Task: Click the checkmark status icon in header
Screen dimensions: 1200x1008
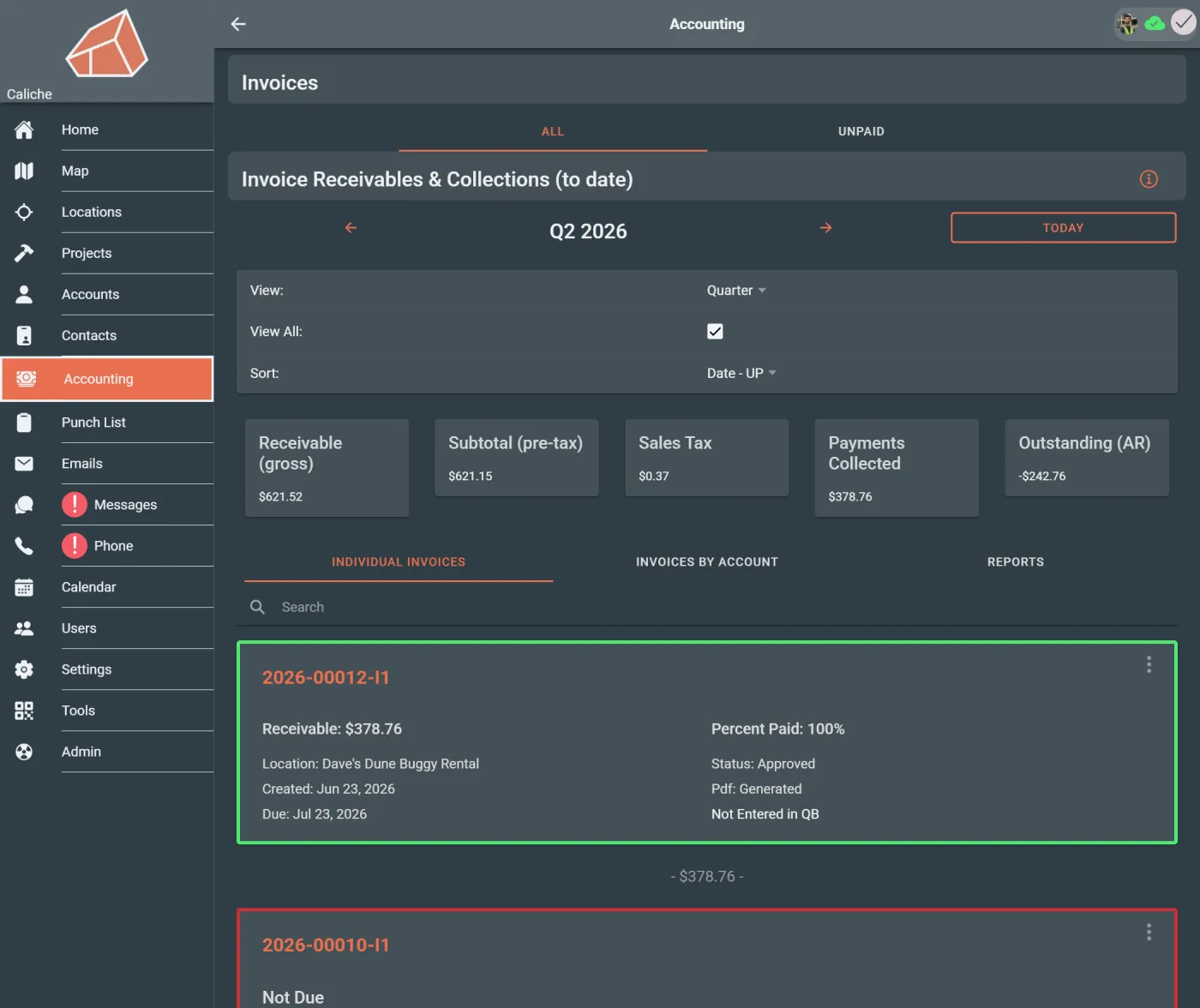Action: (x=1183, y=24)
